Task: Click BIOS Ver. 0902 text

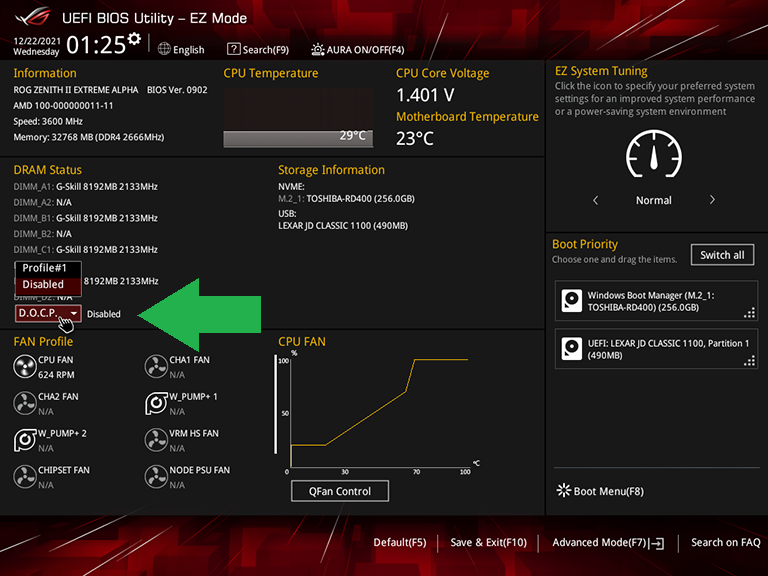Action: (x=177, y=90)
